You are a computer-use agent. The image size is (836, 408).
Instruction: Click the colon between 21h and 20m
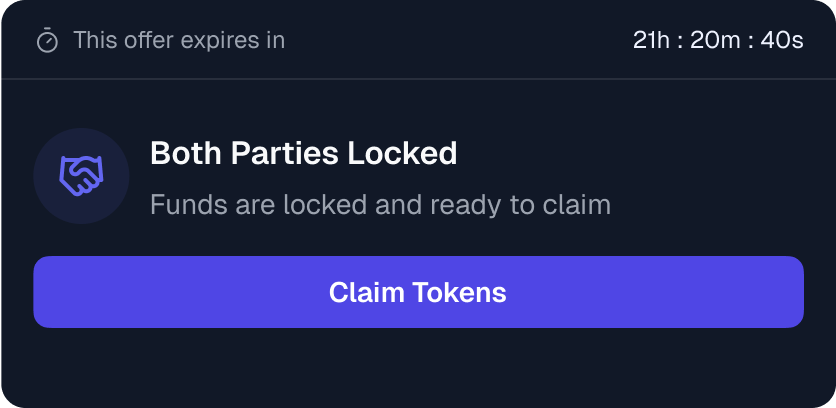(680, 41)
